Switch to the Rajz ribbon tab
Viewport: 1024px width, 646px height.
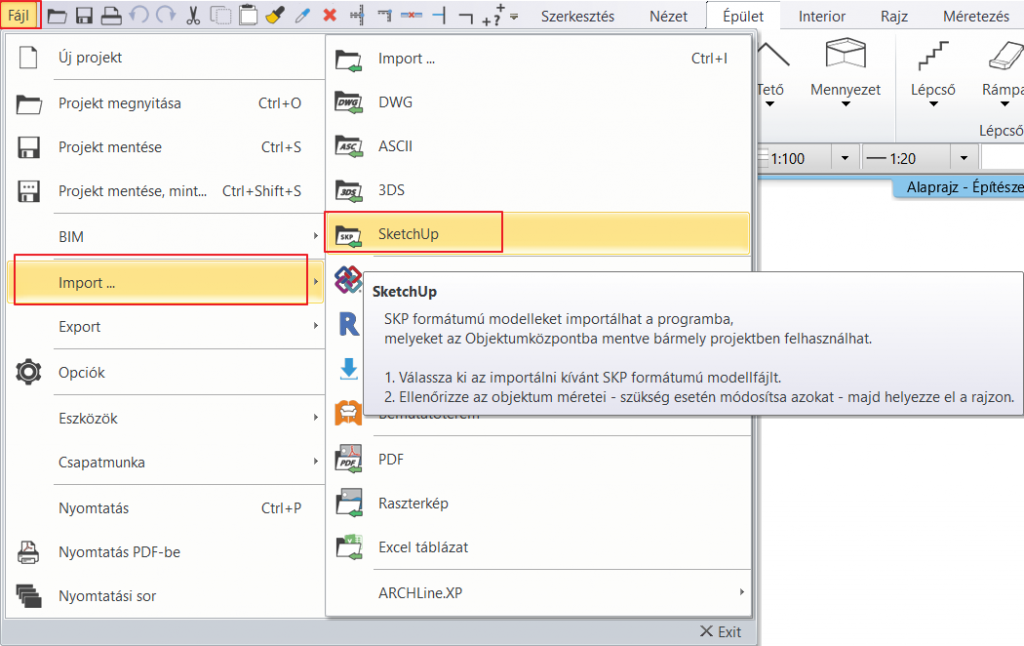coord(894,16)
